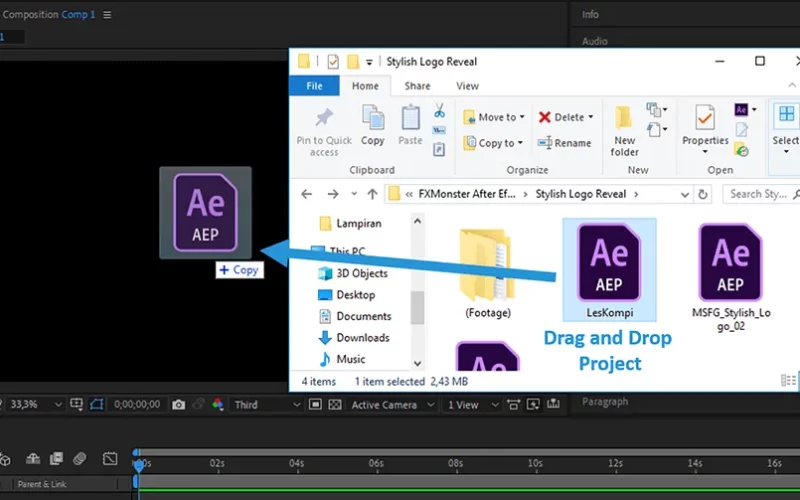The width and height of the screenshot is (800, 500).
Task: Toggle Fast Previews icon in viewer
Action: pyautogui.click(x=533, y=405)
